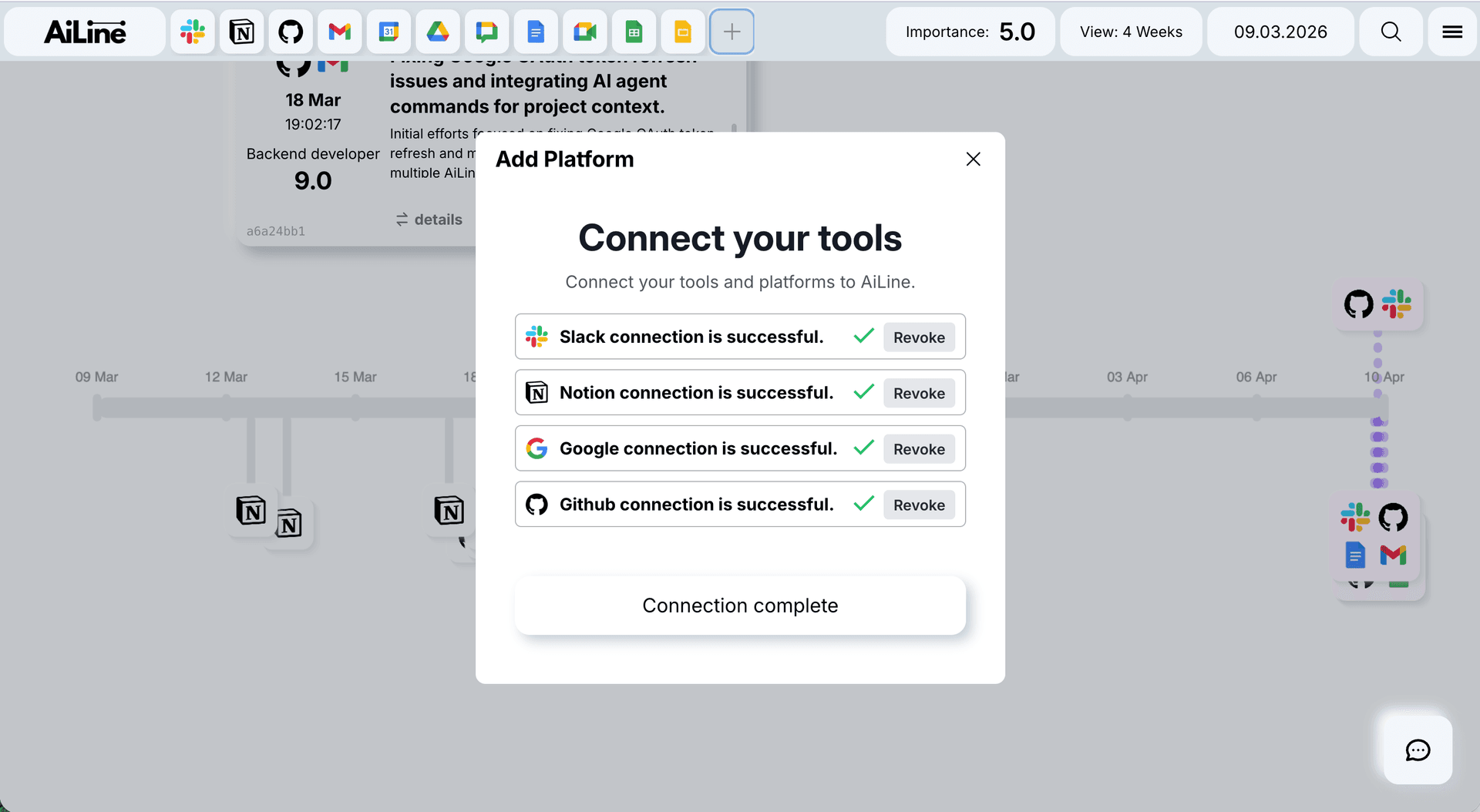Click the second overlapping Notion event icon
The image size is (1480, 812).
tap(289, 525)
